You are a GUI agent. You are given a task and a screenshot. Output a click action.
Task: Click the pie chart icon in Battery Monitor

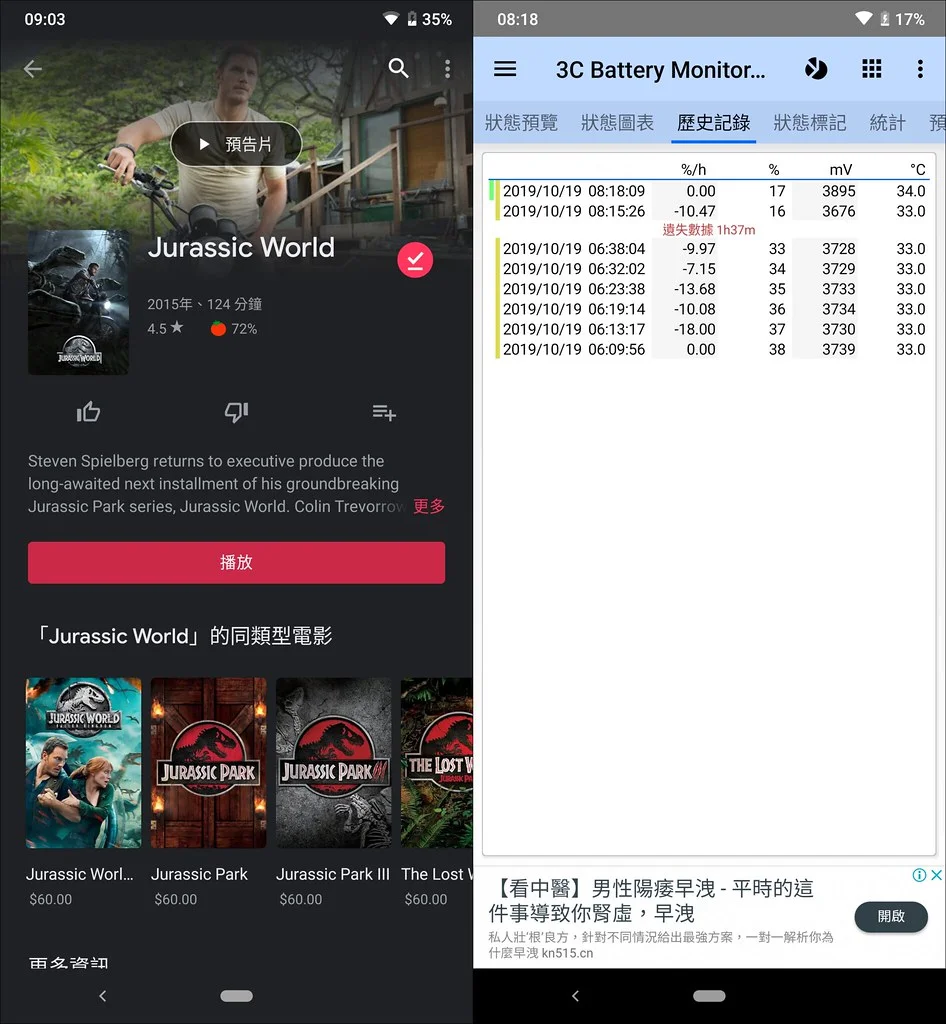[x=815, y=69]
